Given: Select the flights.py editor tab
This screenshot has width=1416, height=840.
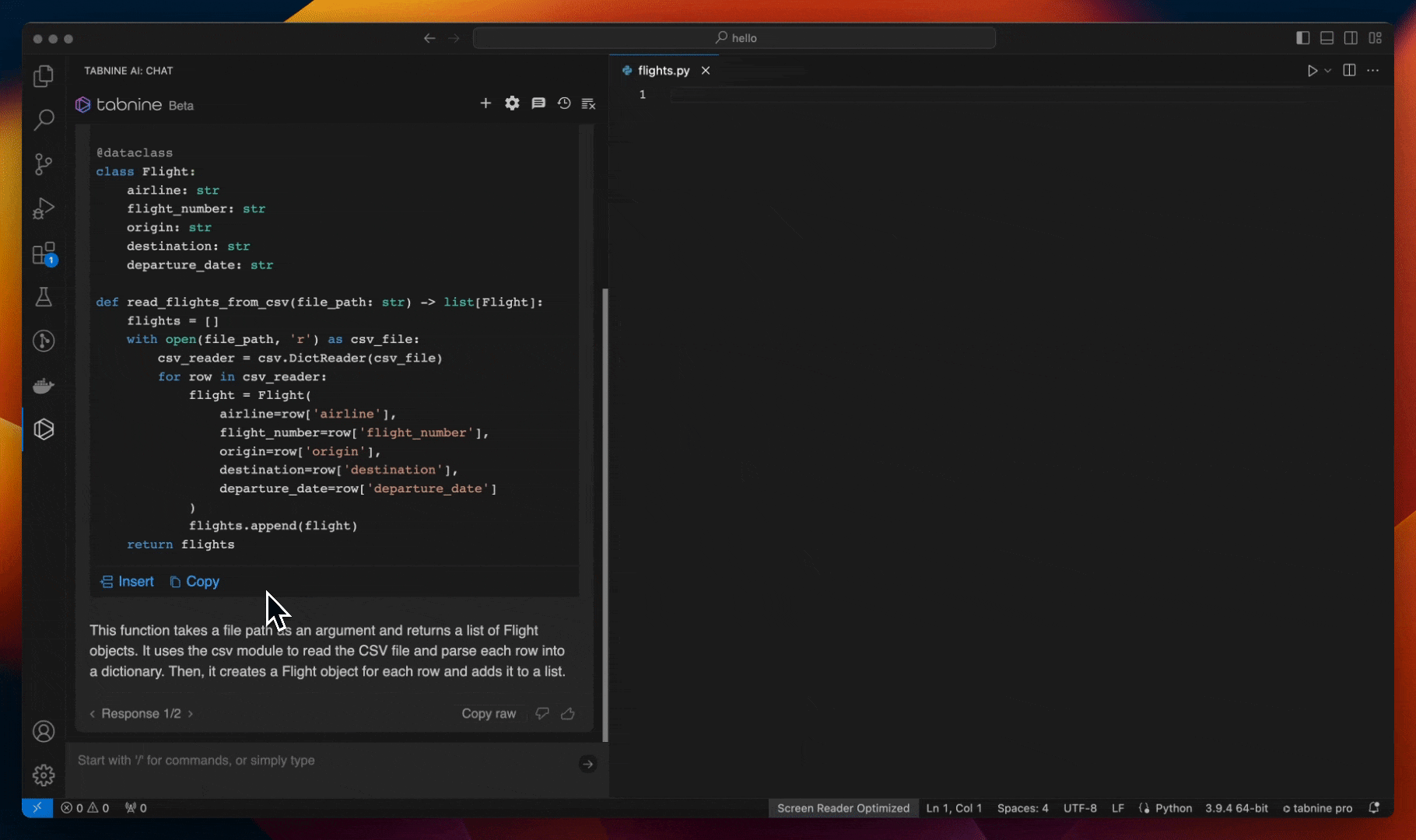Looking at the screenshot, I should point(663,71).
